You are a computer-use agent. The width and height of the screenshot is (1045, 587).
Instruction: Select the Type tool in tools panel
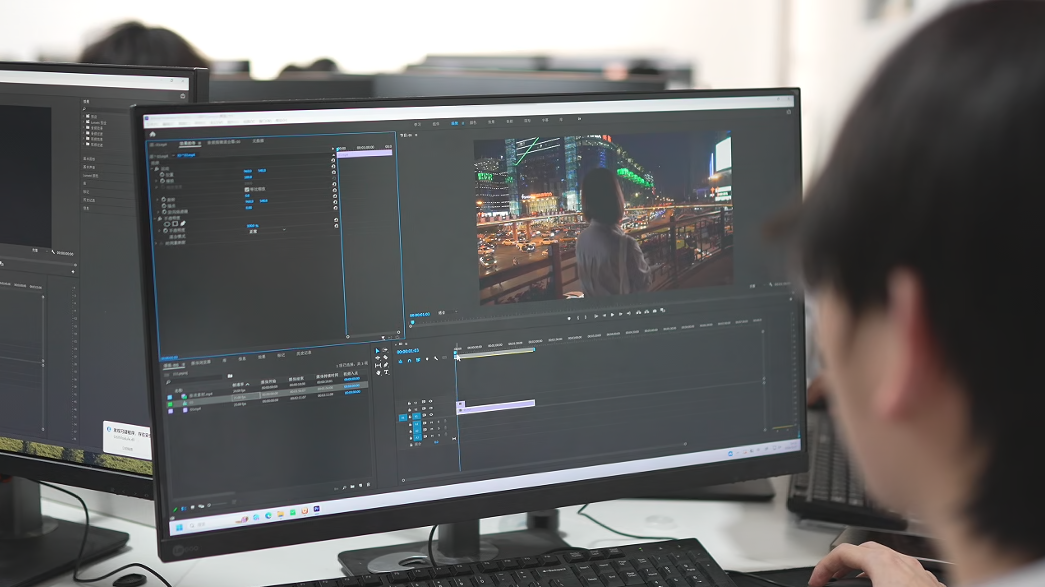(386, 372)
